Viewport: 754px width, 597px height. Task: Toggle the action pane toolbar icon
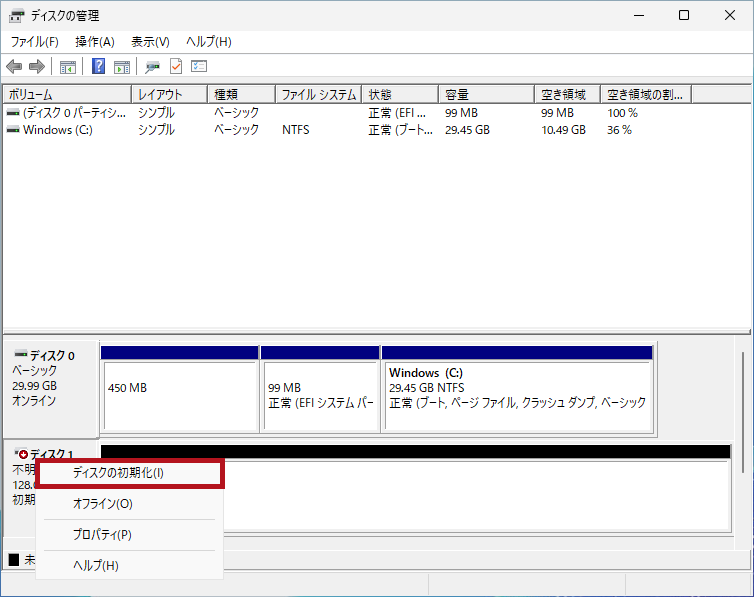(x=122, y=67)
